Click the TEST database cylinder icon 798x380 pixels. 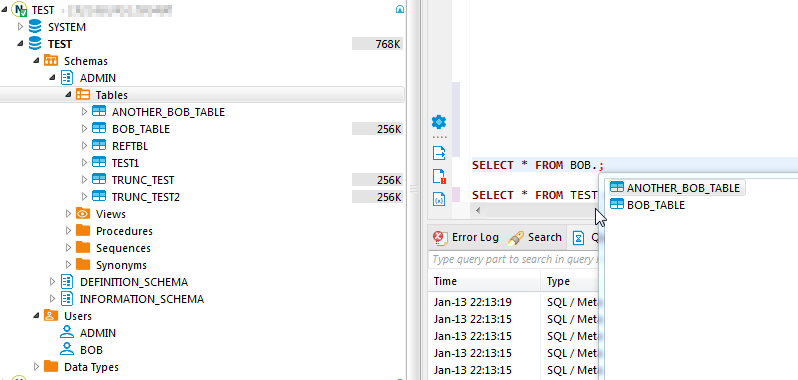pyautogui.click(x=35, y=44)
